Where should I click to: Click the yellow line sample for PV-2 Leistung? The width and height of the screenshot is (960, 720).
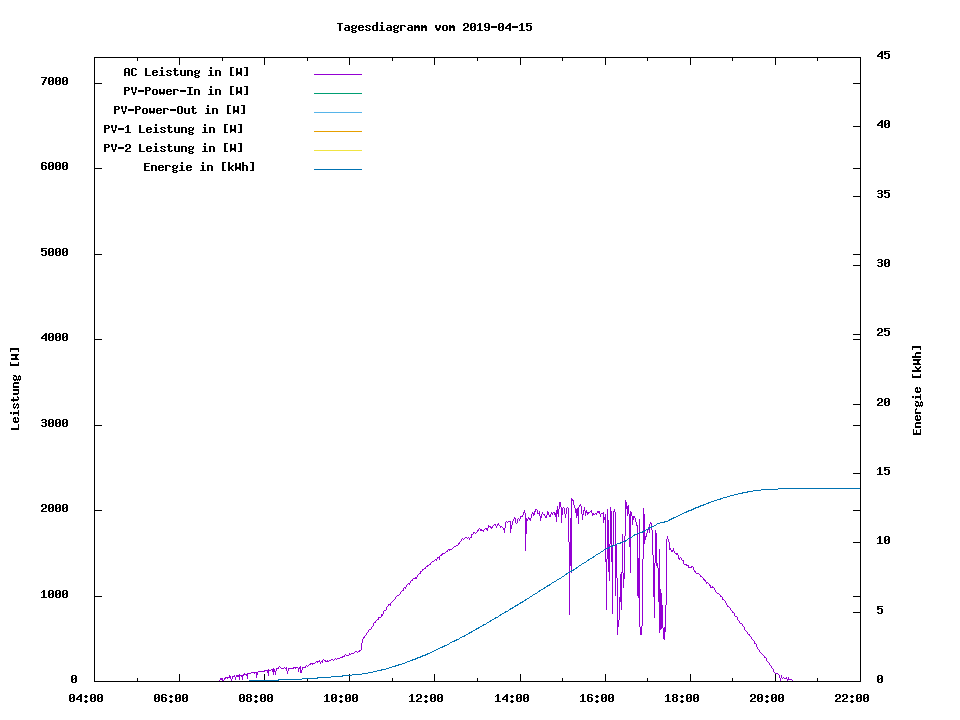337,150
